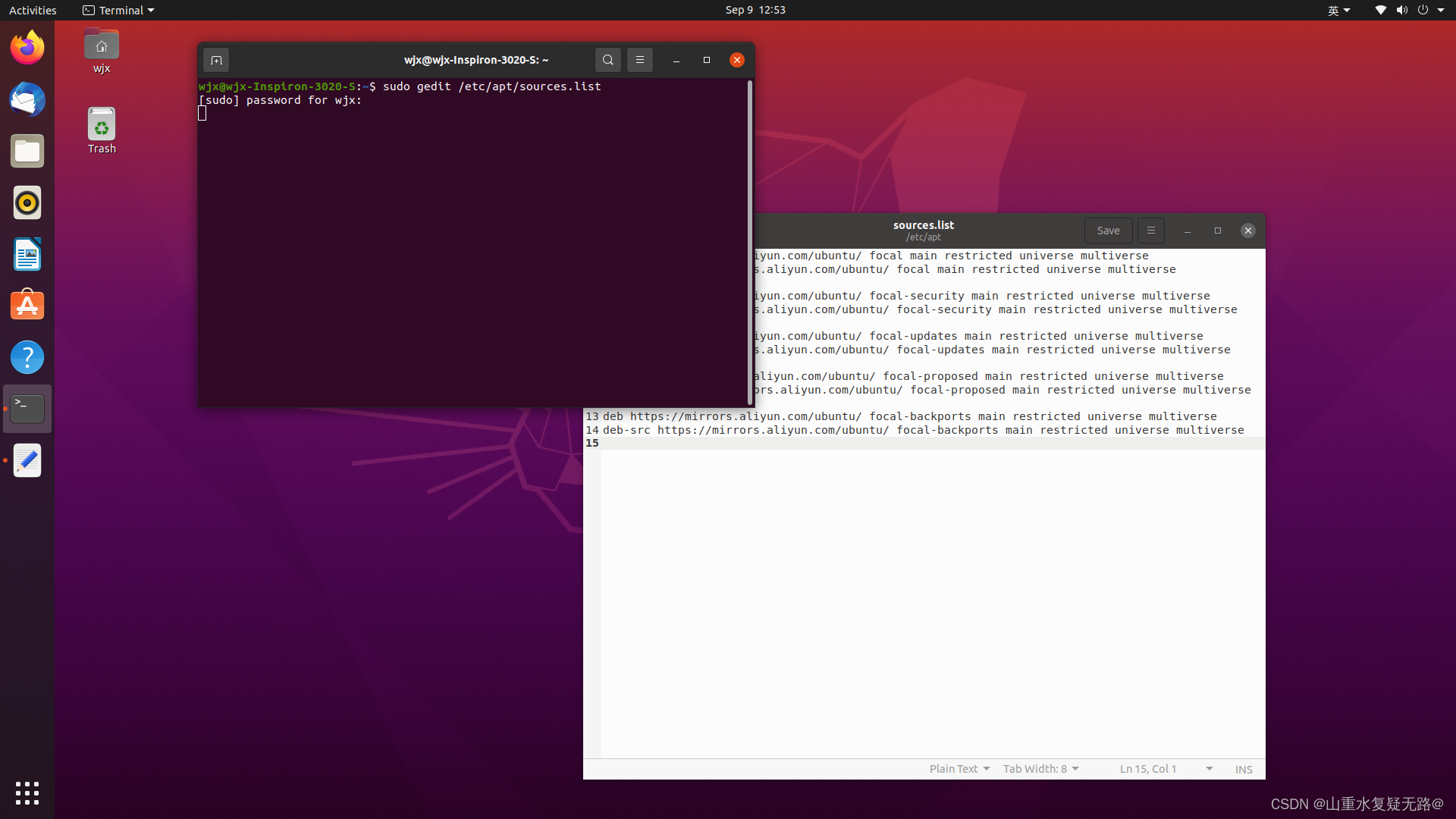The image size is (1456, 819).
Task: Click the terminal password prompt cursor
Action: [x=202, y=112]
